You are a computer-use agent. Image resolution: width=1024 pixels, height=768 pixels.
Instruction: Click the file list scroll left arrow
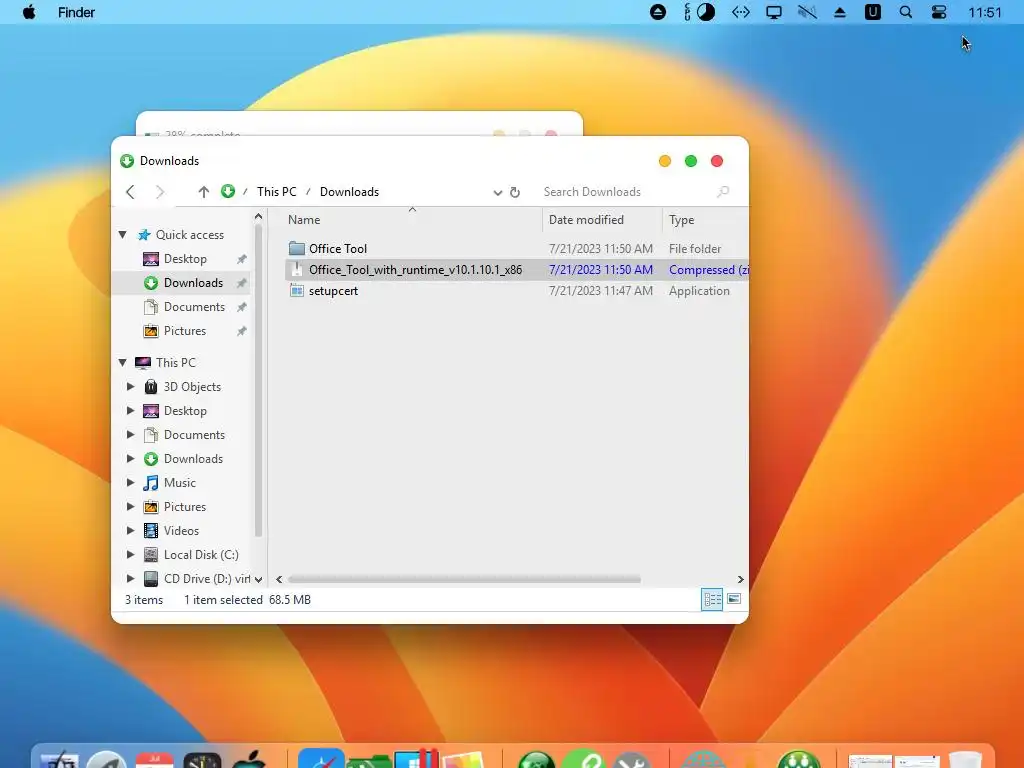coord(280,579)
